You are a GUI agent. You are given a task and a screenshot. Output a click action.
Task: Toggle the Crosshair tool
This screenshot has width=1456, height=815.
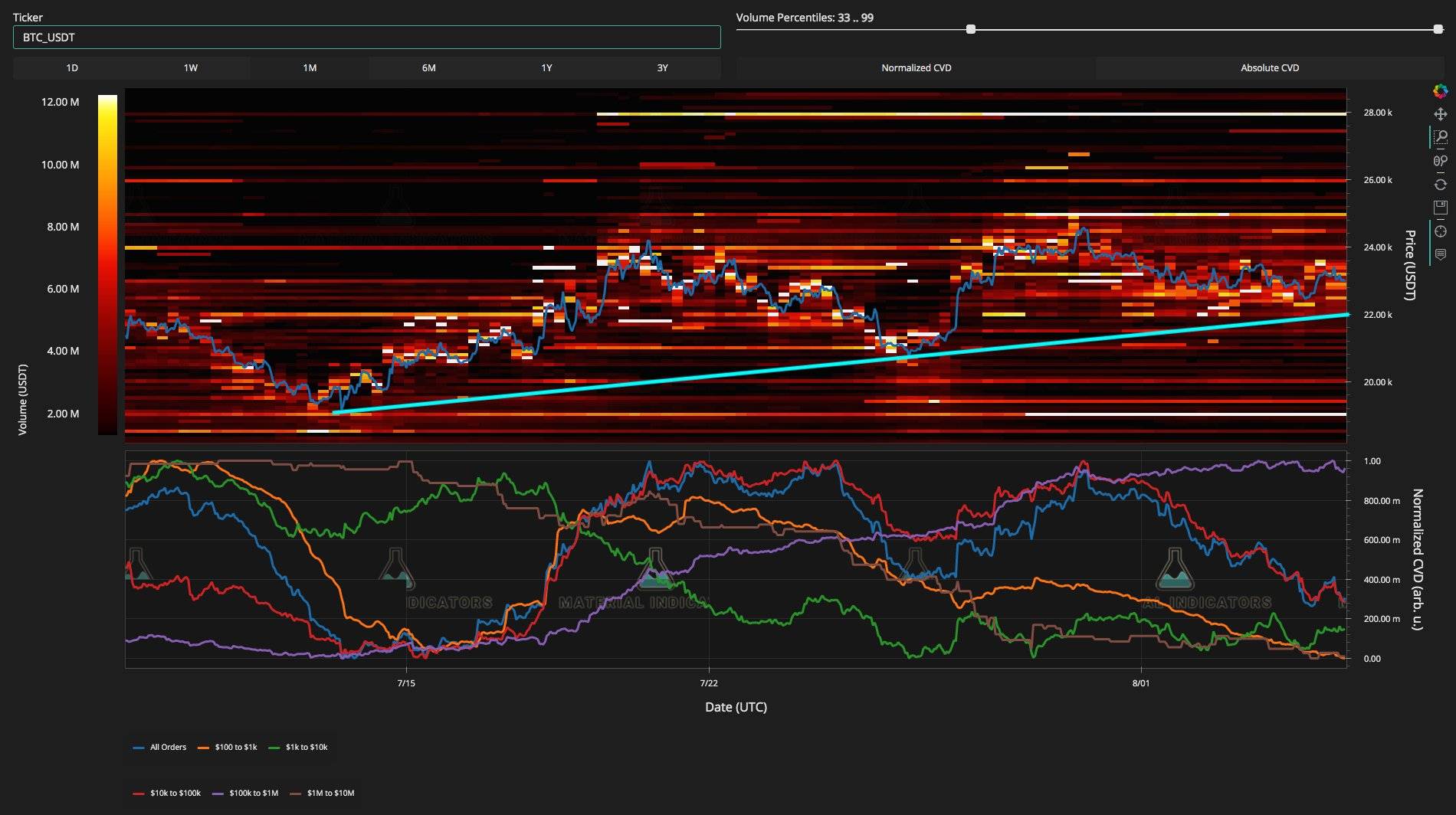tap(1440, 231)
